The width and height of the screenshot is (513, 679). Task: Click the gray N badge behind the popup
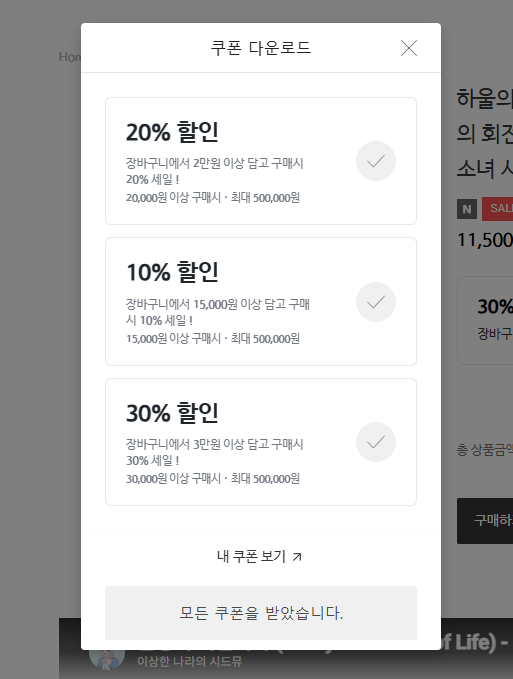pyautogui.click(x=467, y=209)
